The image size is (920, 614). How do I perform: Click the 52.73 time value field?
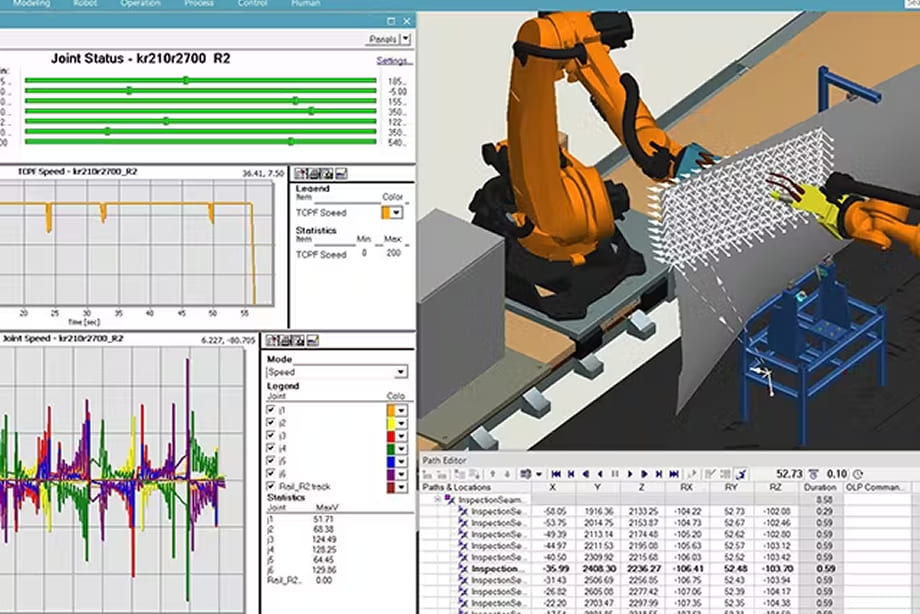point(789,474)
